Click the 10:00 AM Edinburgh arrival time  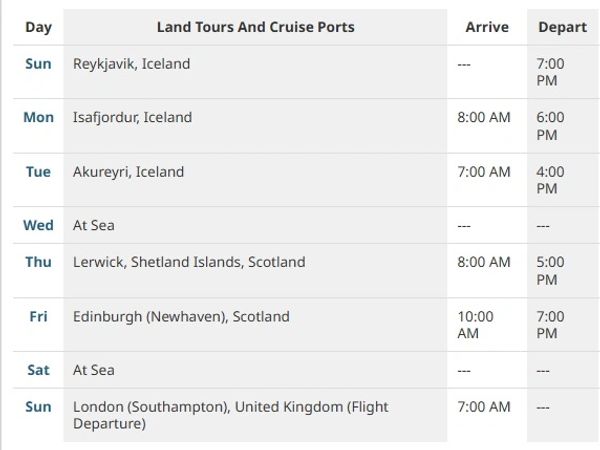click(x=475, y=325)
